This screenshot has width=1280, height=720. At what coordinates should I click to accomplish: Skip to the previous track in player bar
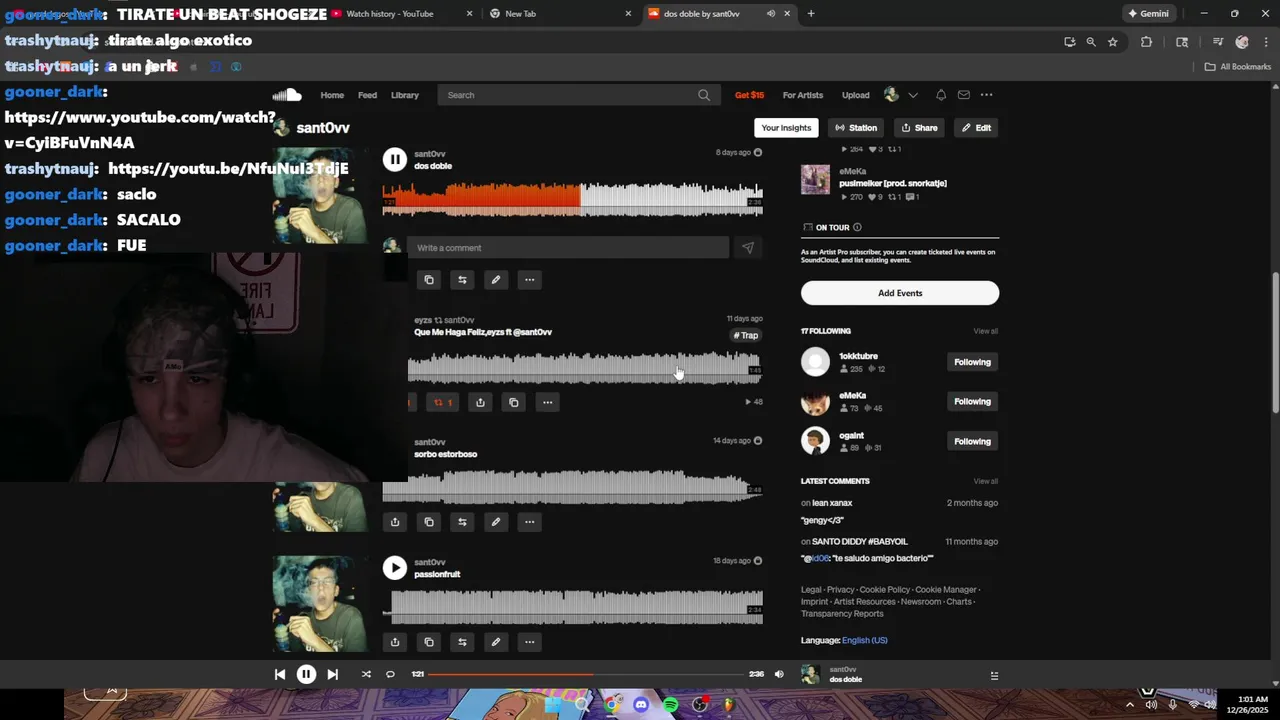tap(279, 674)
